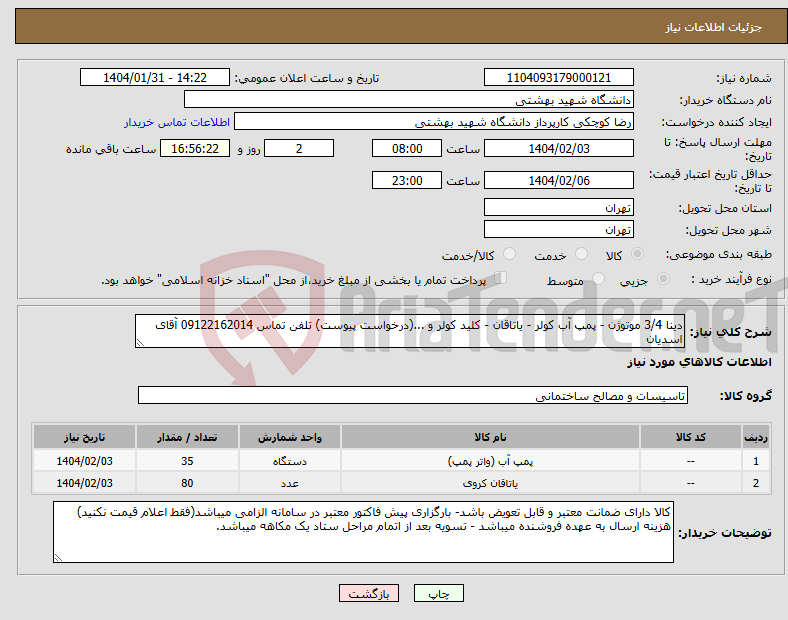
Task: Click the resize handle of شرح کلی نیاز box
Action: tap(140, 343)
